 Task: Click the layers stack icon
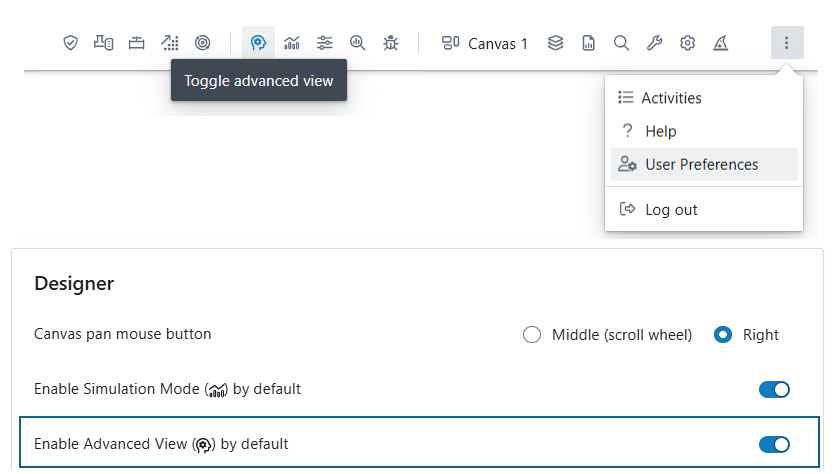pyautogui.click(x=556, y=43)
